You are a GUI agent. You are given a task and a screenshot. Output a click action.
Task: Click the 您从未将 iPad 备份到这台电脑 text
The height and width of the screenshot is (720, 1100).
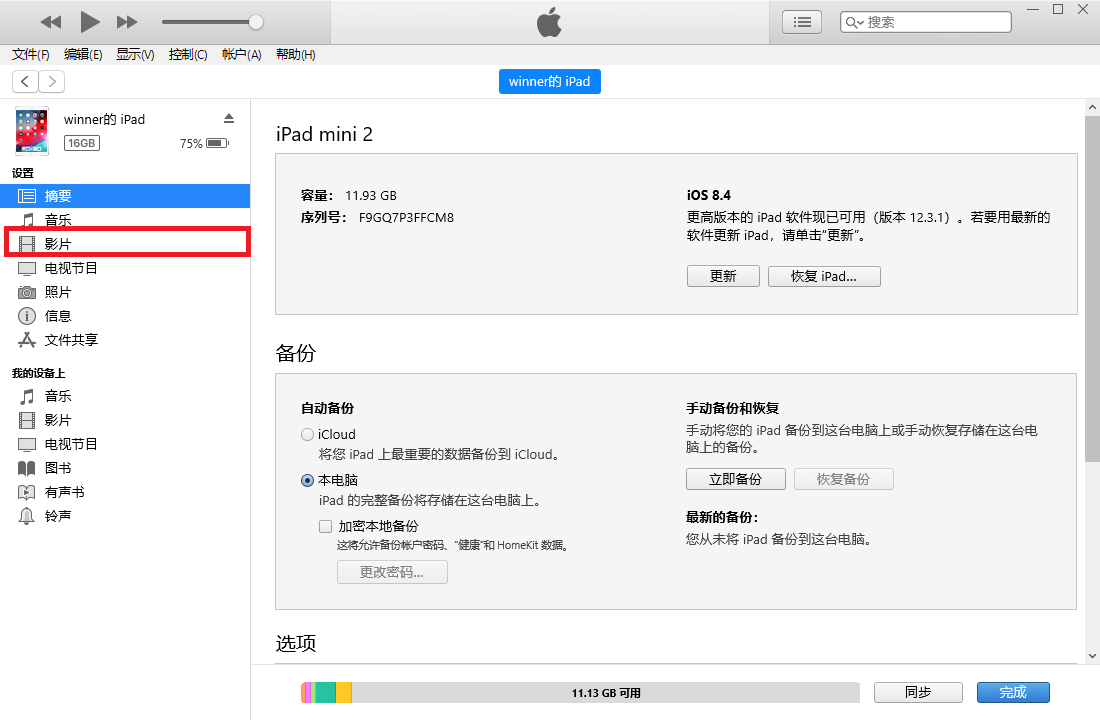[779, 540]
